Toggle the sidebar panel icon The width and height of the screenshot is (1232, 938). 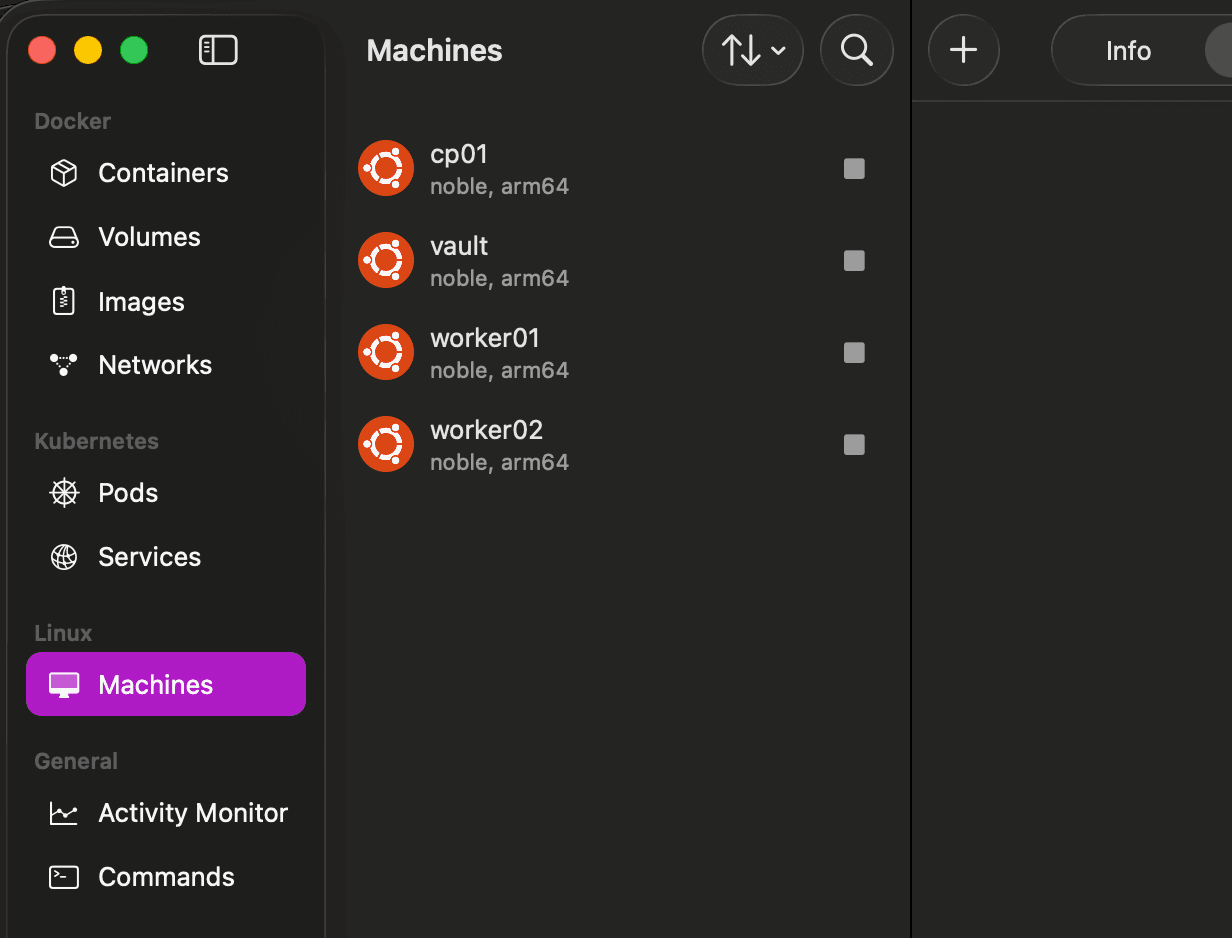pos(218,50)
